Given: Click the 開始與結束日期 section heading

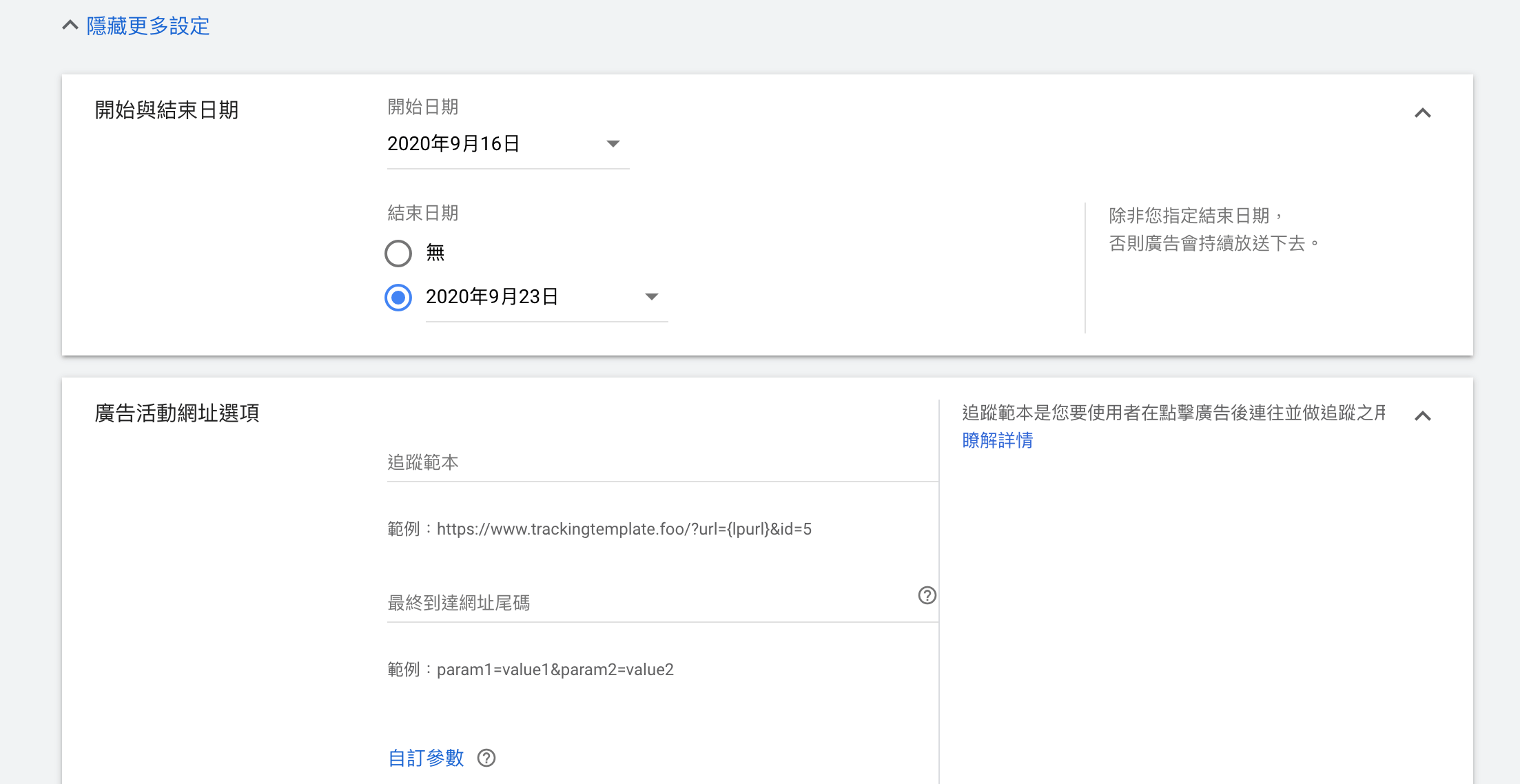Looking at the screenshot, I should tap(167, 110).
